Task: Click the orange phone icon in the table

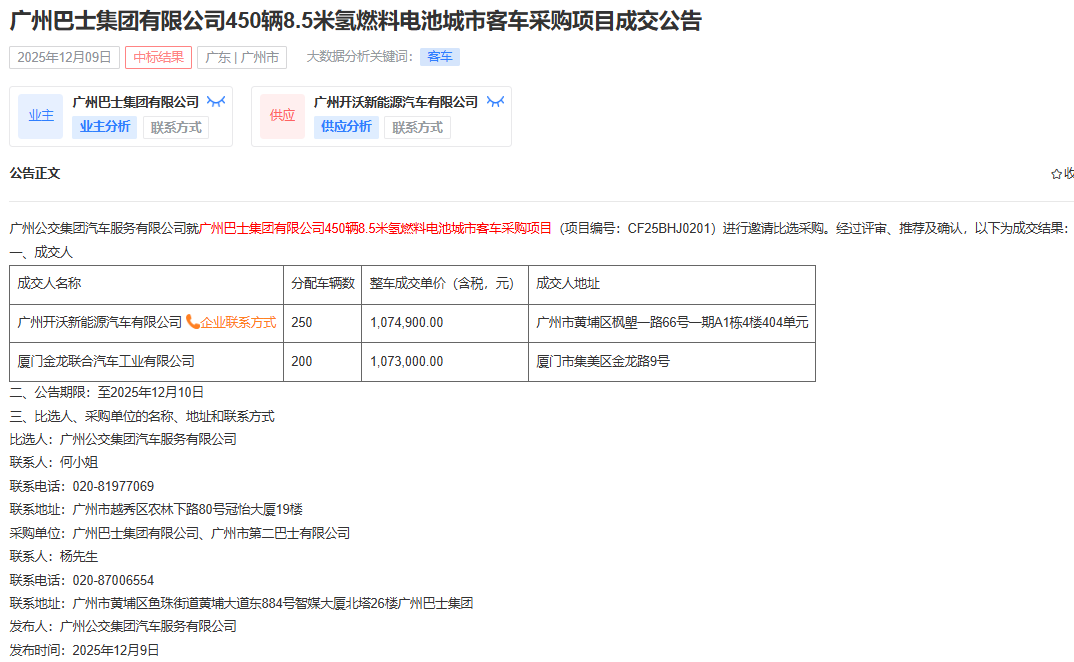Action: 193,322
